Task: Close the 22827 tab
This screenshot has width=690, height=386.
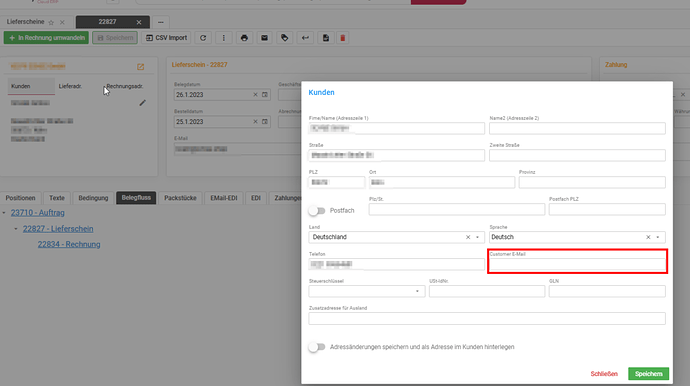Action: tap(139, 22)
